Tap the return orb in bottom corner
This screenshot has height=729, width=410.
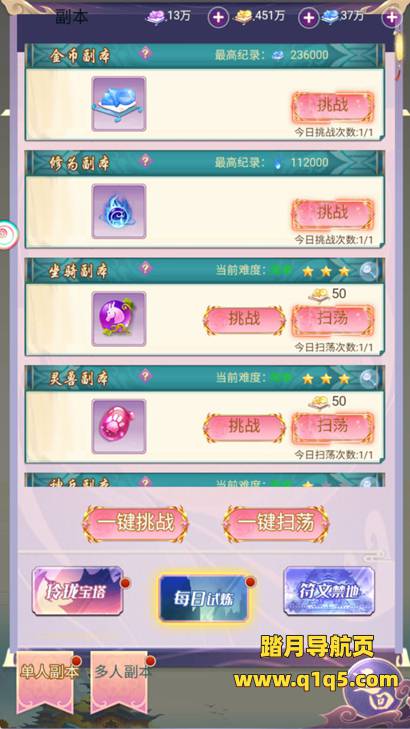pyautogui.click(x=376, y=697)
